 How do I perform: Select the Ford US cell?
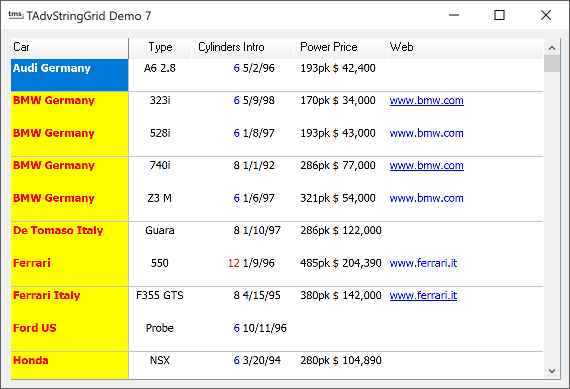coord(69,335)
